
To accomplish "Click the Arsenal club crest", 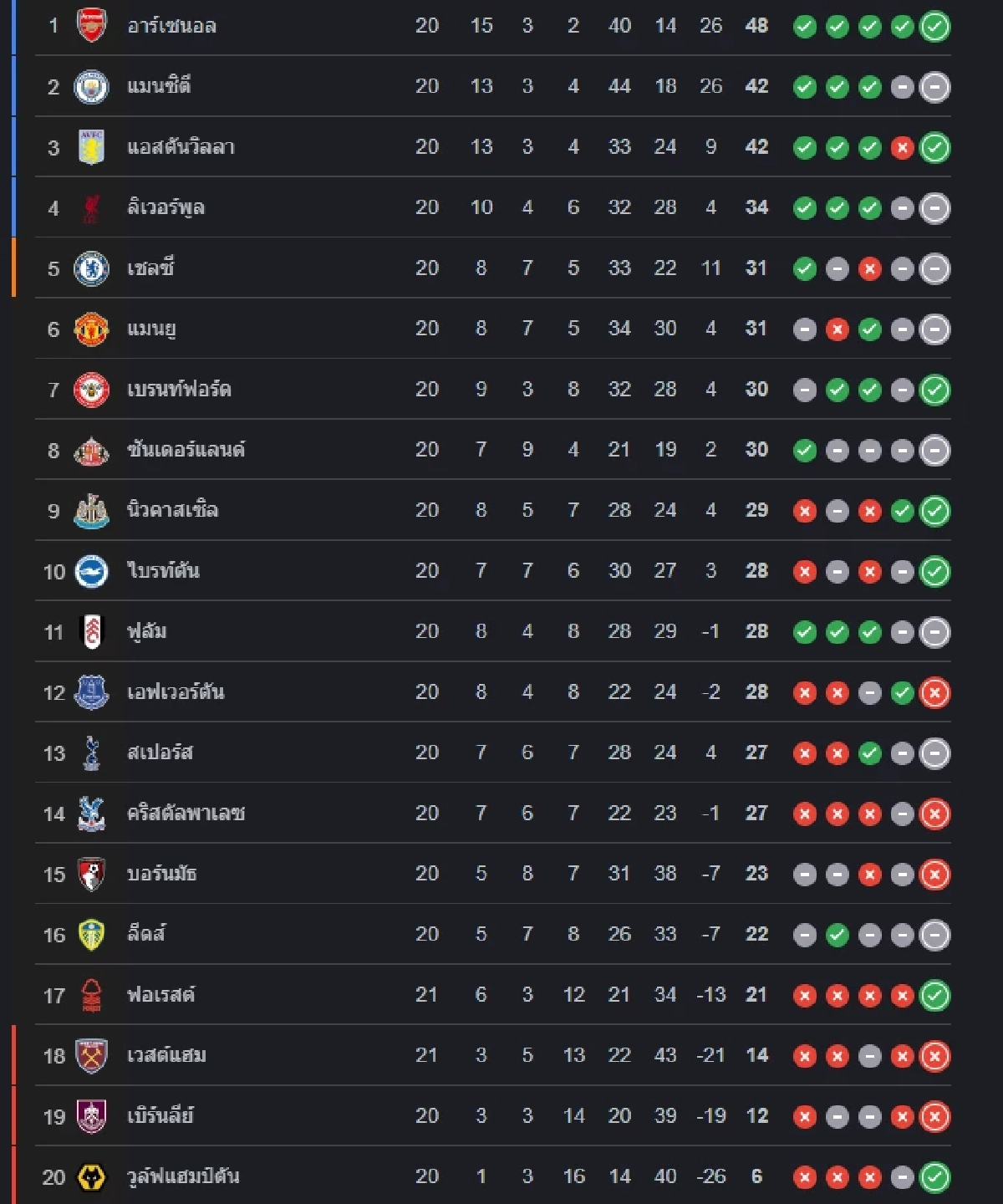I will tap(91, 26).
